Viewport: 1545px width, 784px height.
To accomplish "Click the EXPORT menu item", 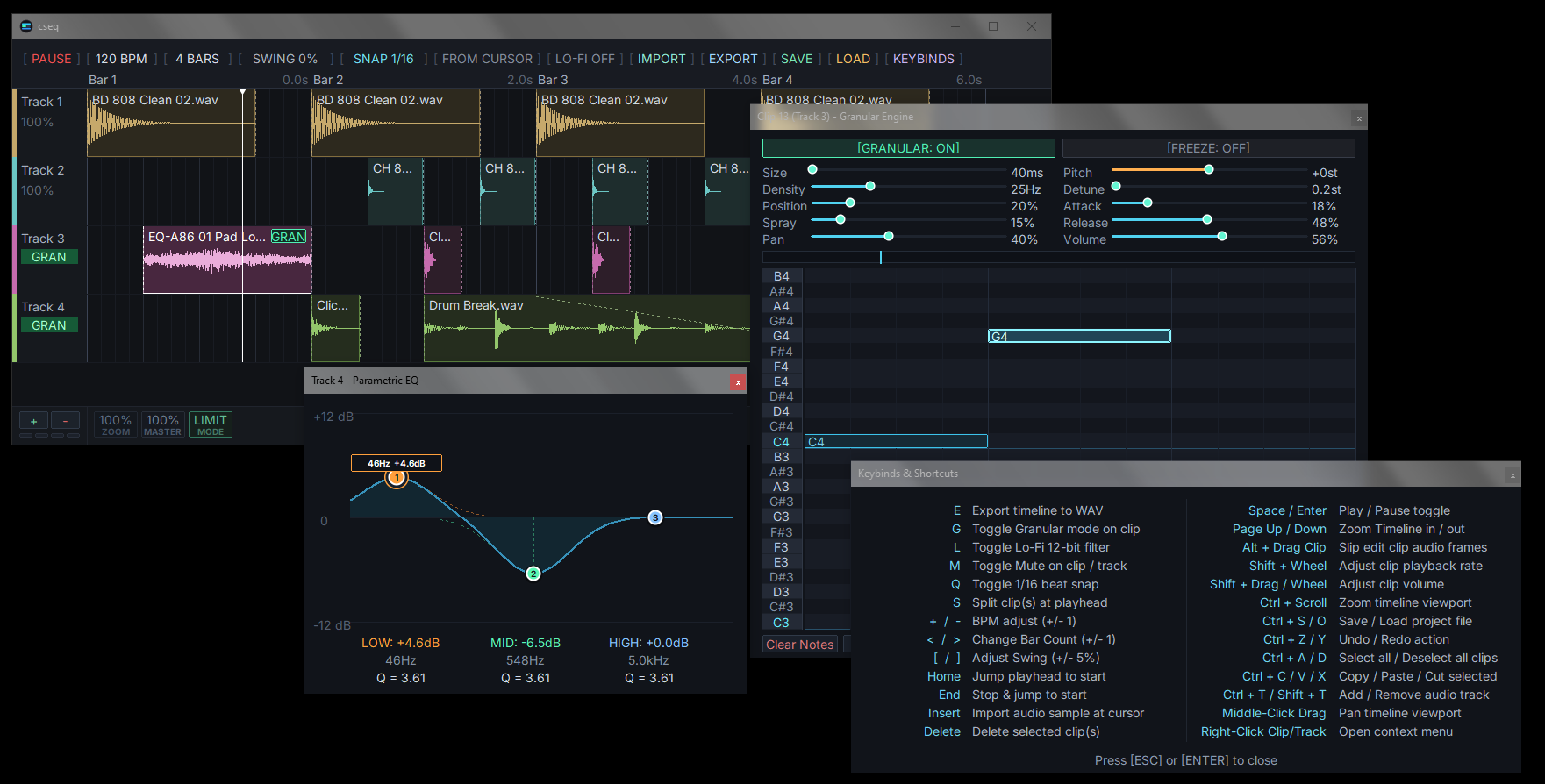I will tap(733, 59).
